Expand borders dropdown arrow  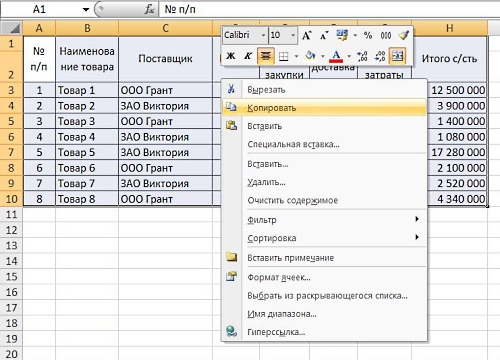point(296,56)
